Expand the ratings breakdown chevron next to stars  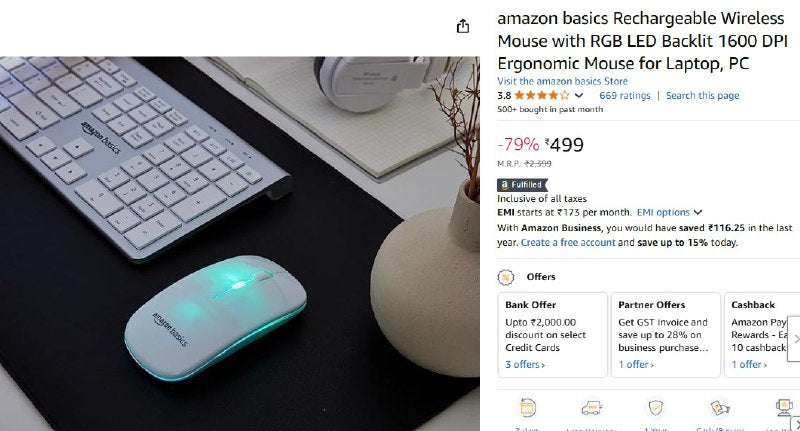tap(579, 95)
